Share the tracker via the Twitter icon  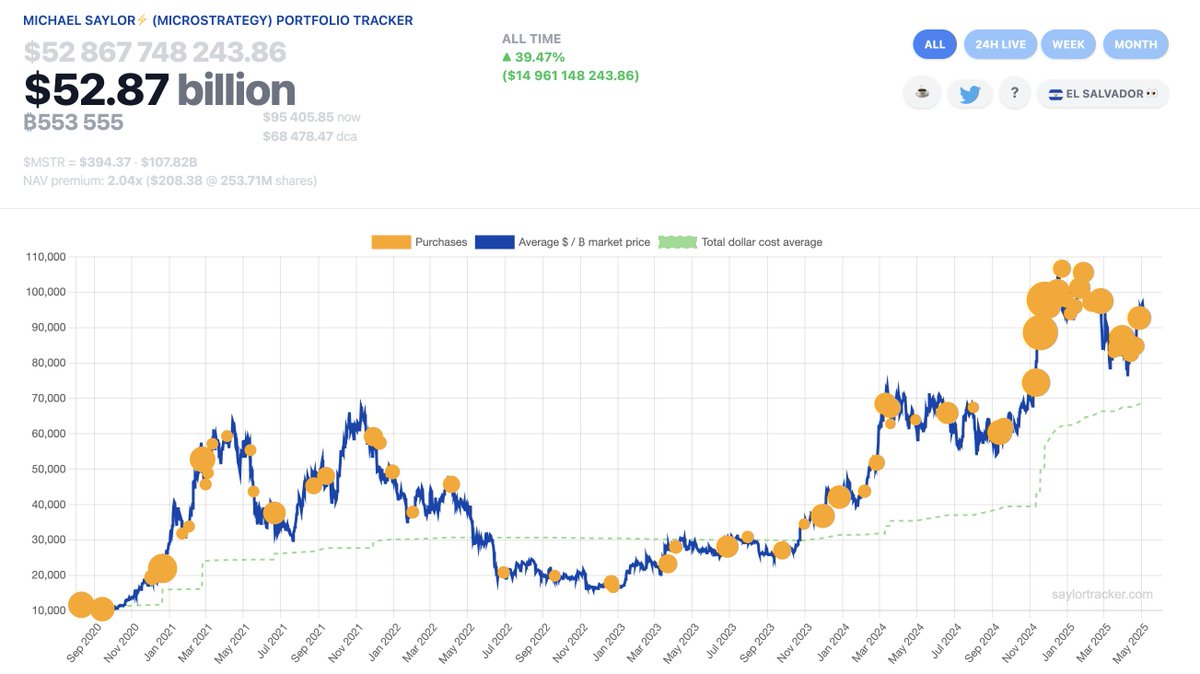pyautogui.click(x=969, y=93)
